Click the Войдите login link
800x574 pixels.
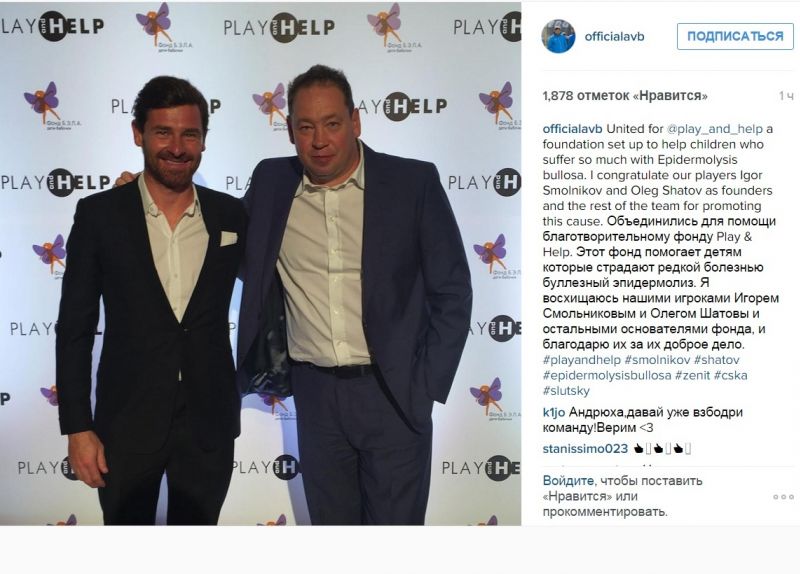(x=568, y=481)
